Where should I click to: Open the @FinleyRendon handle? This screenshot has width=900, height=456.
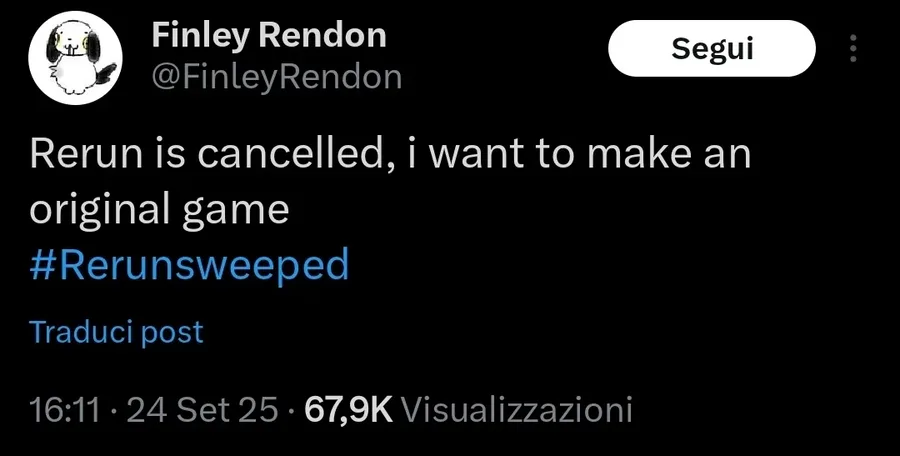coord(277,77)
